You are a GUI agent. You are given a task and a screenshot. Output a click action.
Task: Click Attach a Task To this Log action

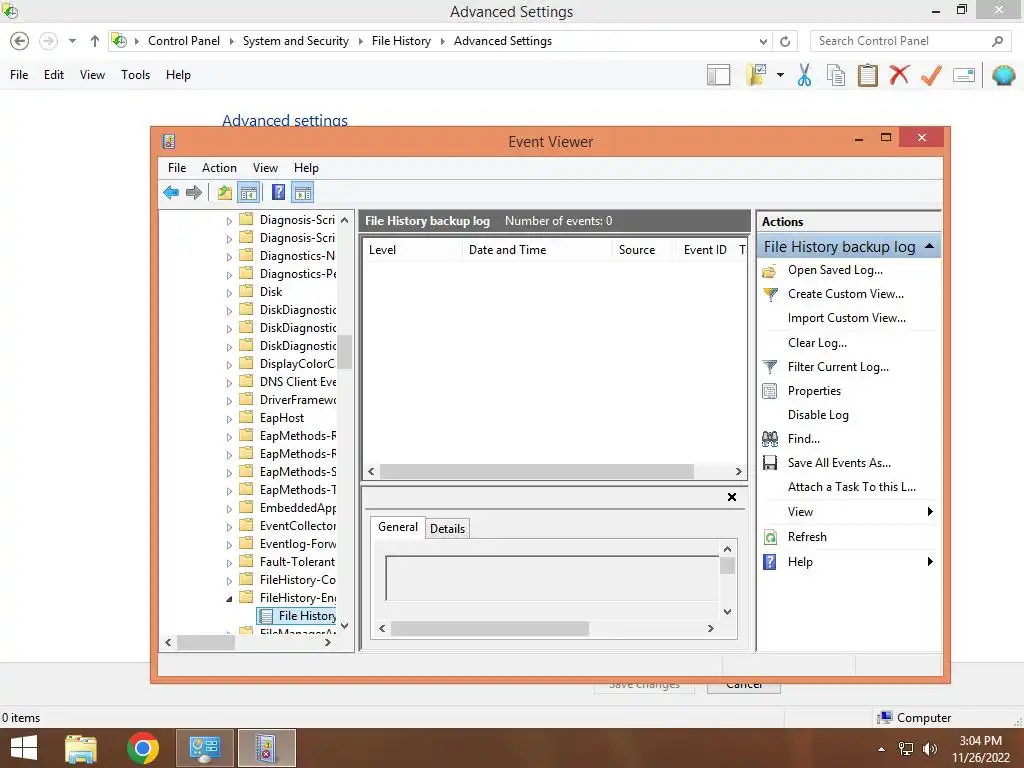pos(852,487)
